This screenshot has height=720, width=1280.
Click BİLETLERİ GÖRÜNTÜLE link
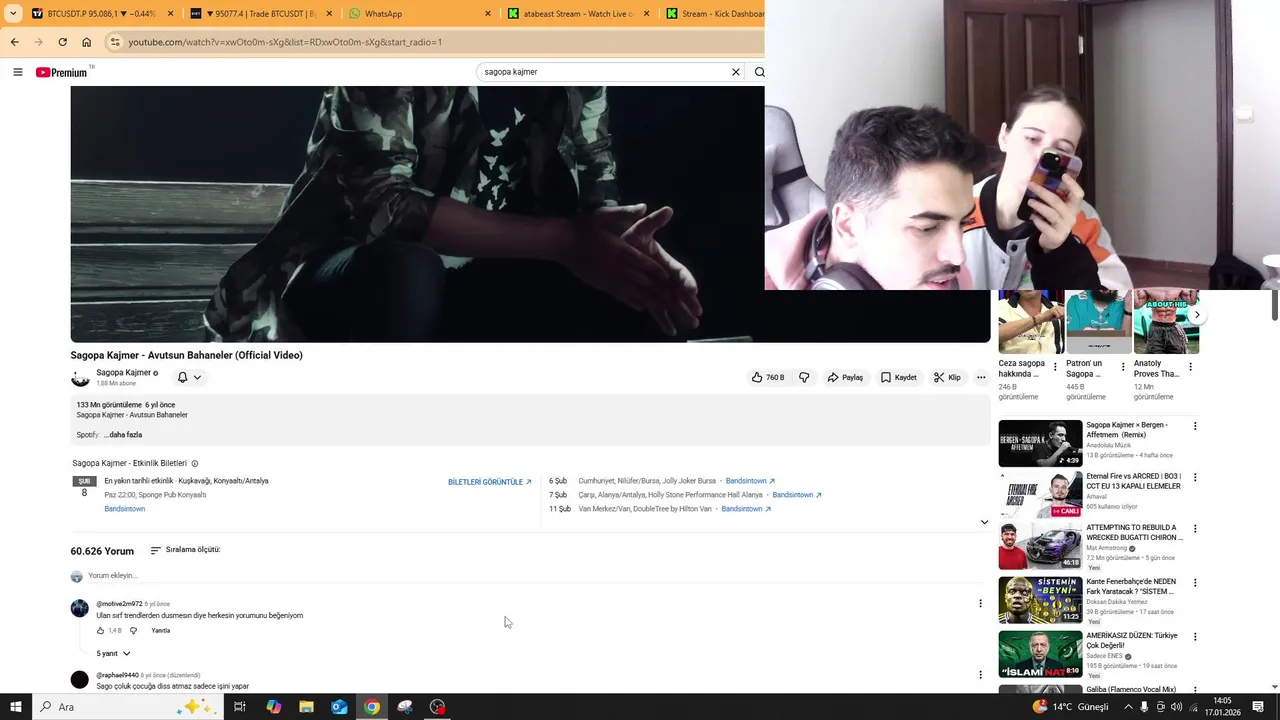pyautogui.click(x=490, y=482)
